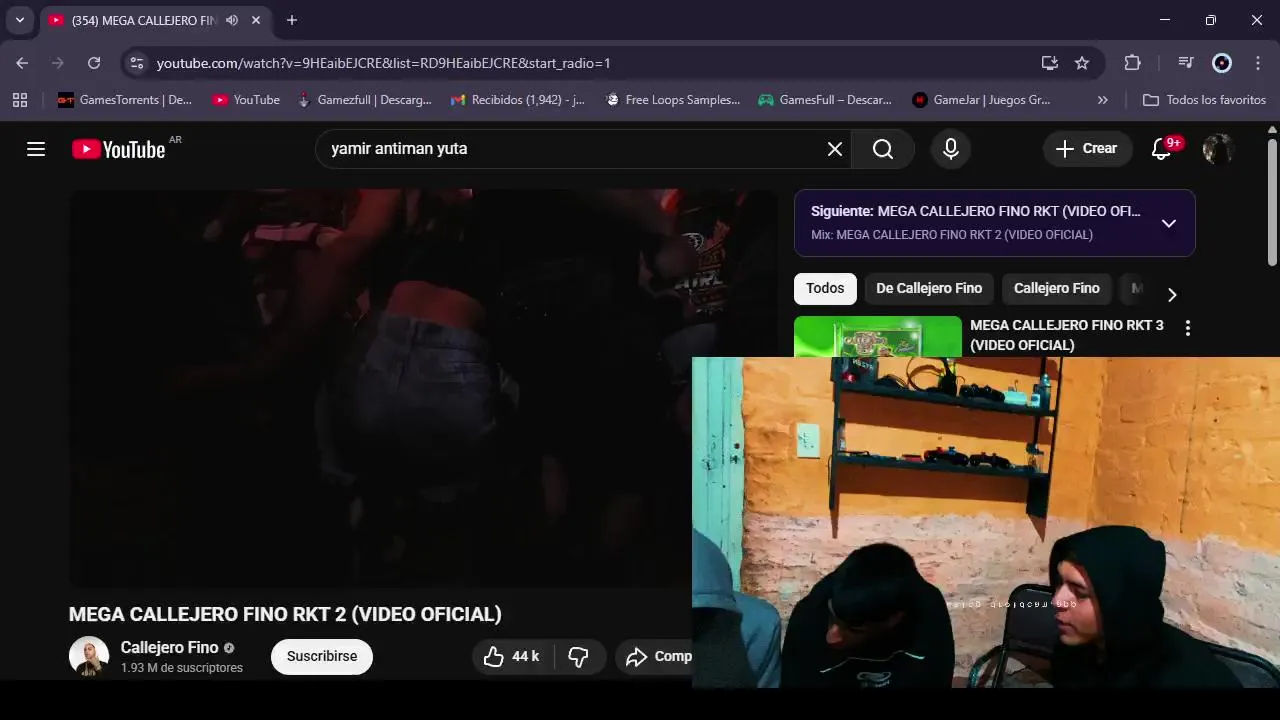The width and height of the screenshot is (1280, 720).
Task: Open the Recibidos Gmail bookmark
Action: point(518,100)
